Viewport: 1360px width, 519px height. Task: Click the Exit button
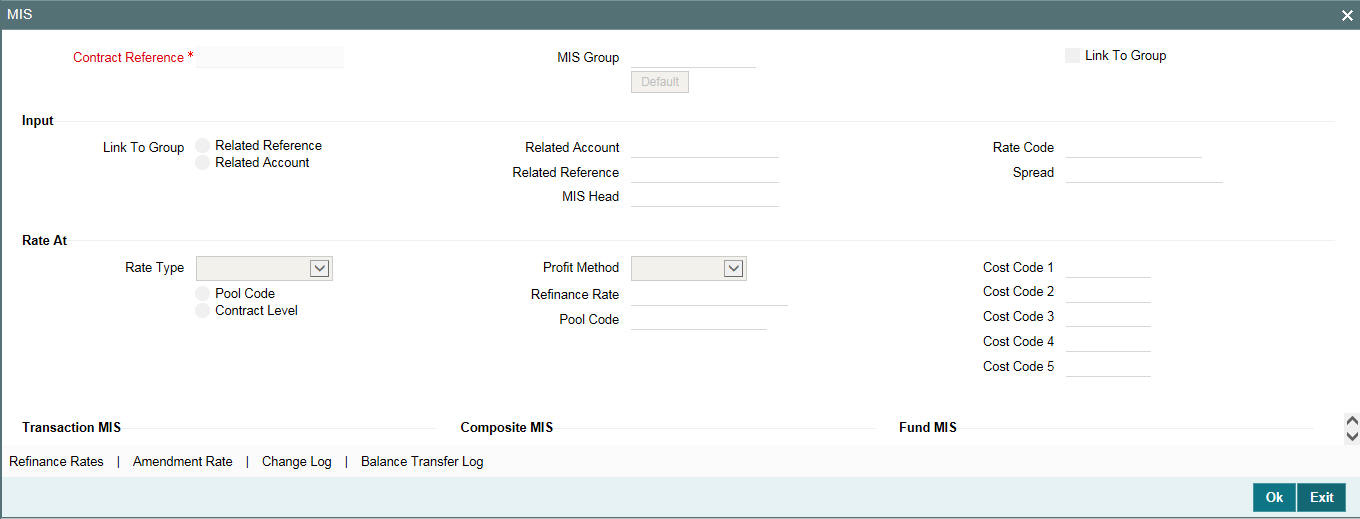1322,497
